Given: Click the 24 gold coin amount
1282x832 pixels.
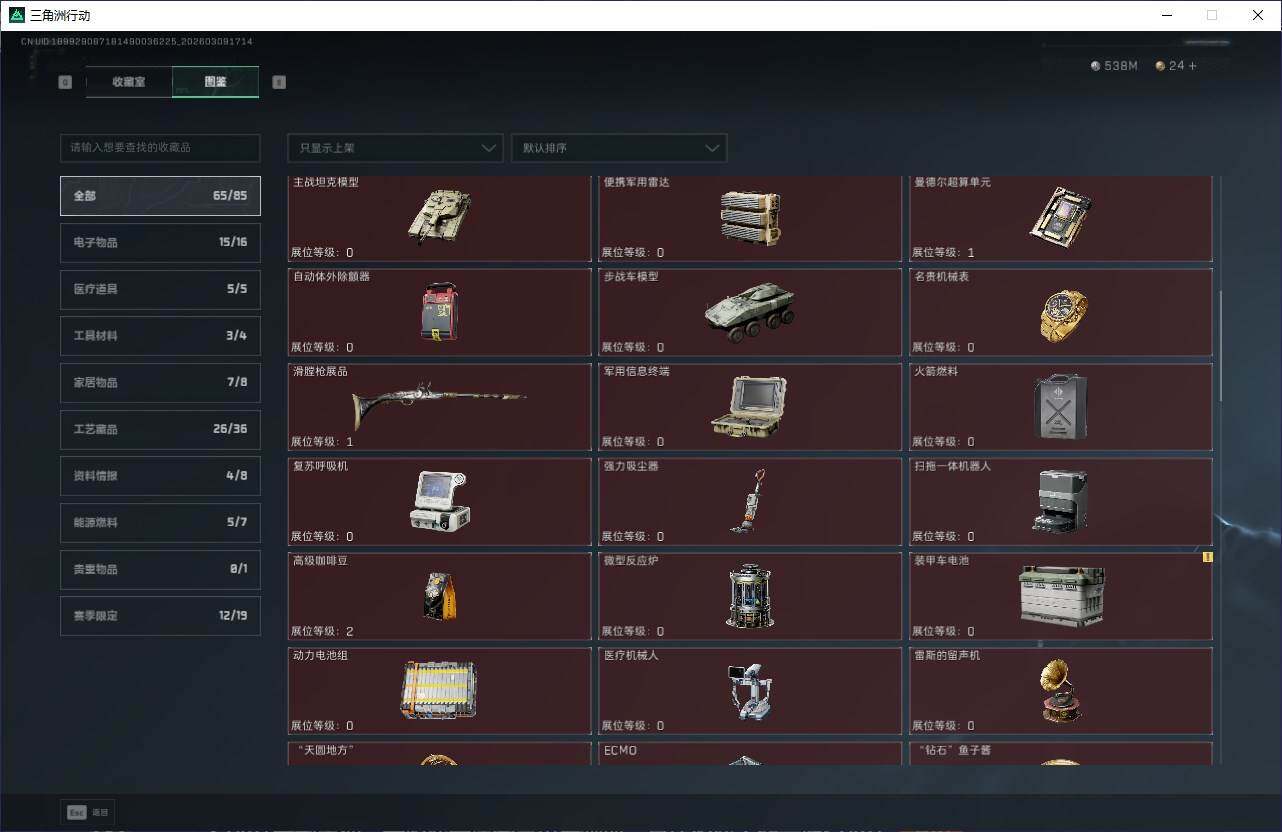Looking at the screenshot, I should pos(1176,66).
